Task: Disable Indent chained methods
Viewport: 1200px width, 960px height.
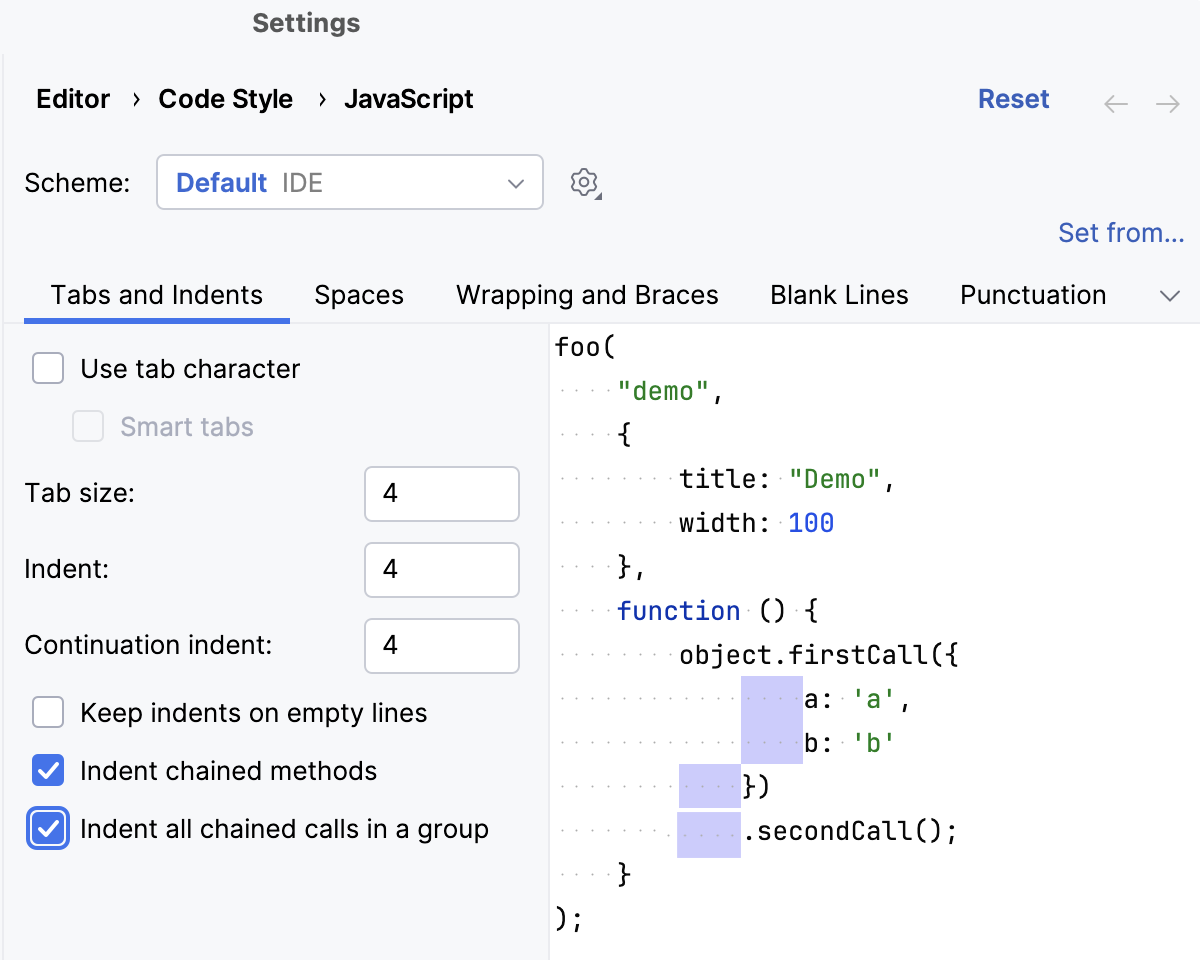Action: [x=48, y=770]
